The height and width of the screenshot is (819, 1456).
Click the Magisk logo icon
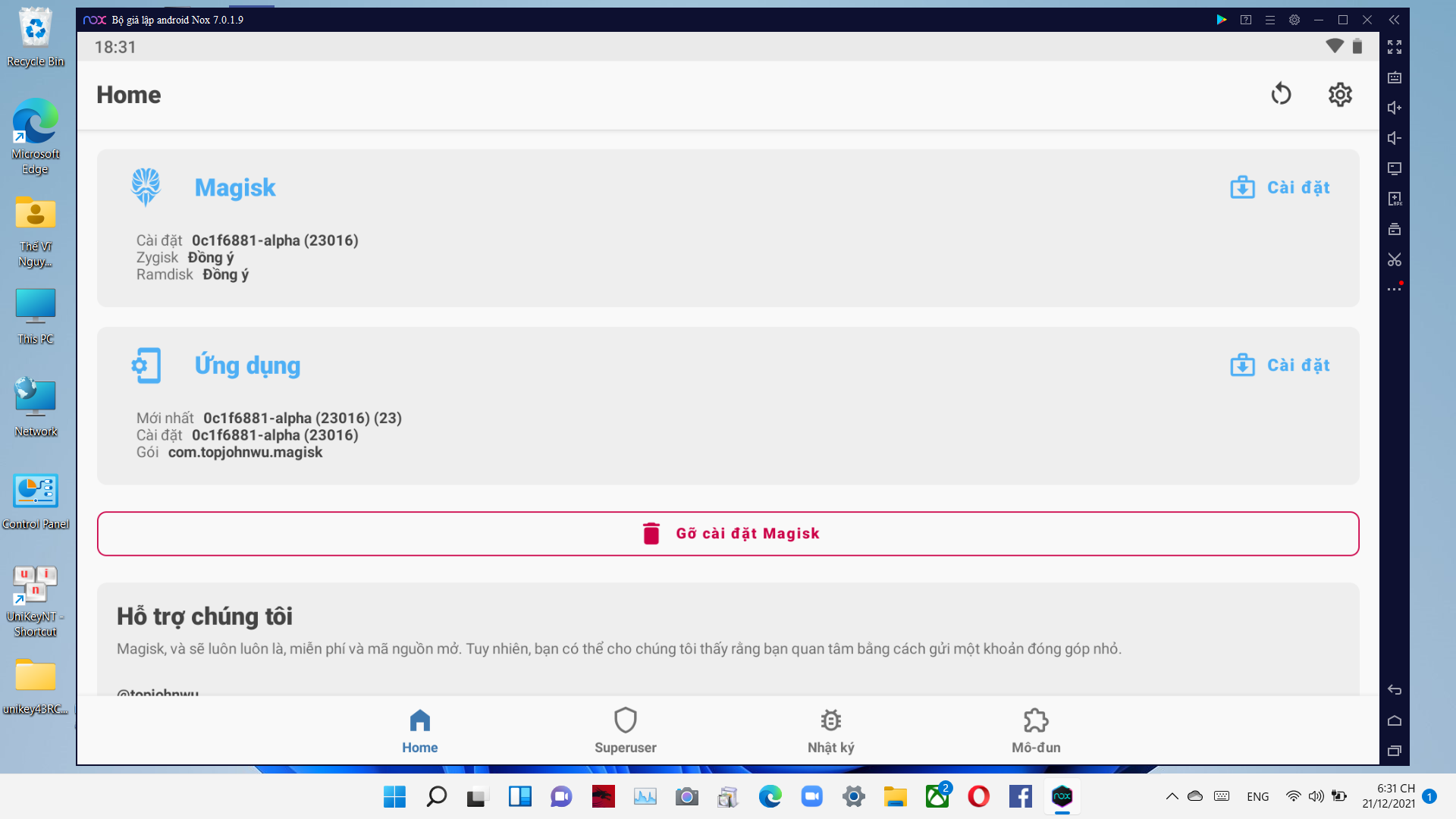146,187
